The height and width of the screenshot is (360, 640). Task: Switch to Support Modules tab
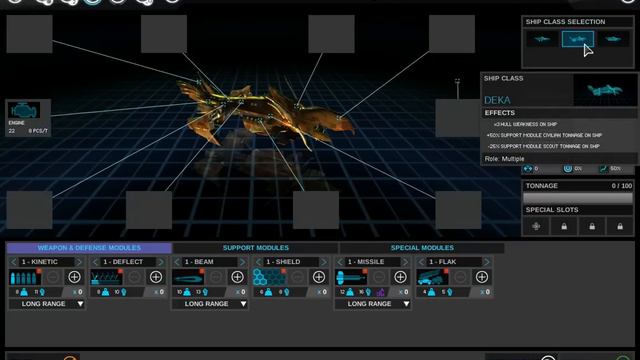(256, 248)
